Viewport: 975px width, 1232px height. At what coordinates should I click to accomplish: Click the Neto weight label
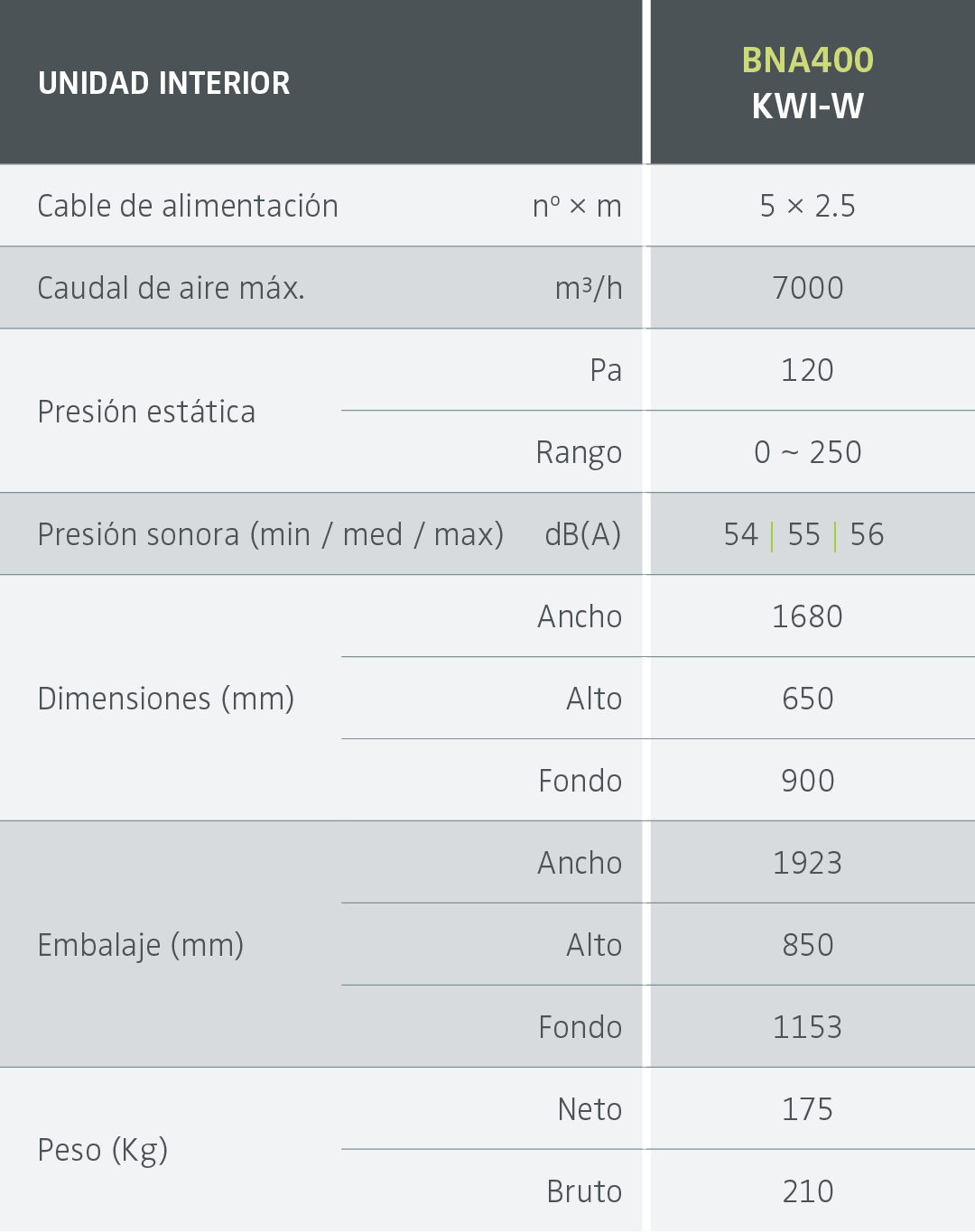coord(590,1109)
